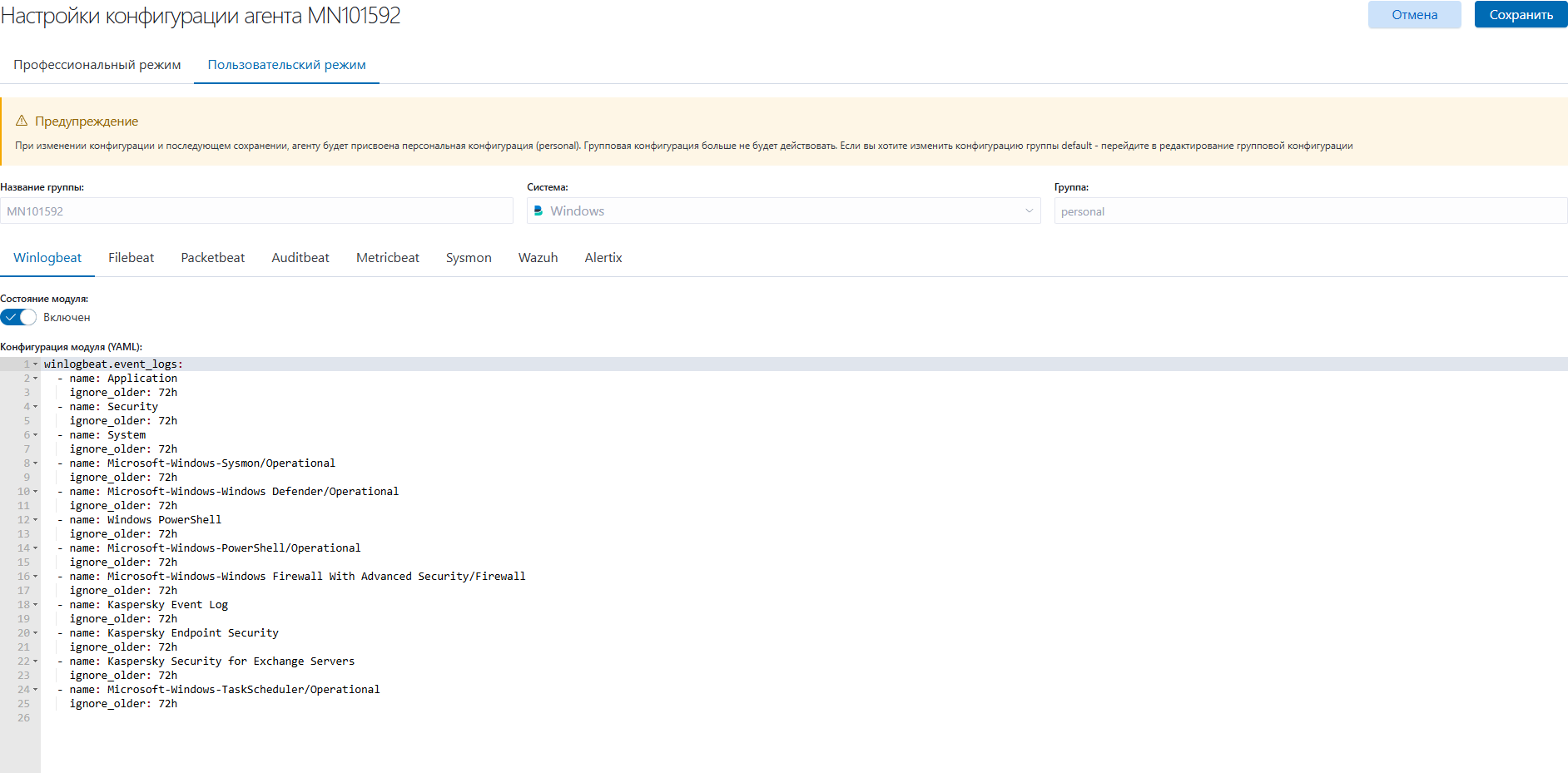Click ignore_older: 72h on line 9

pos(123,478)
